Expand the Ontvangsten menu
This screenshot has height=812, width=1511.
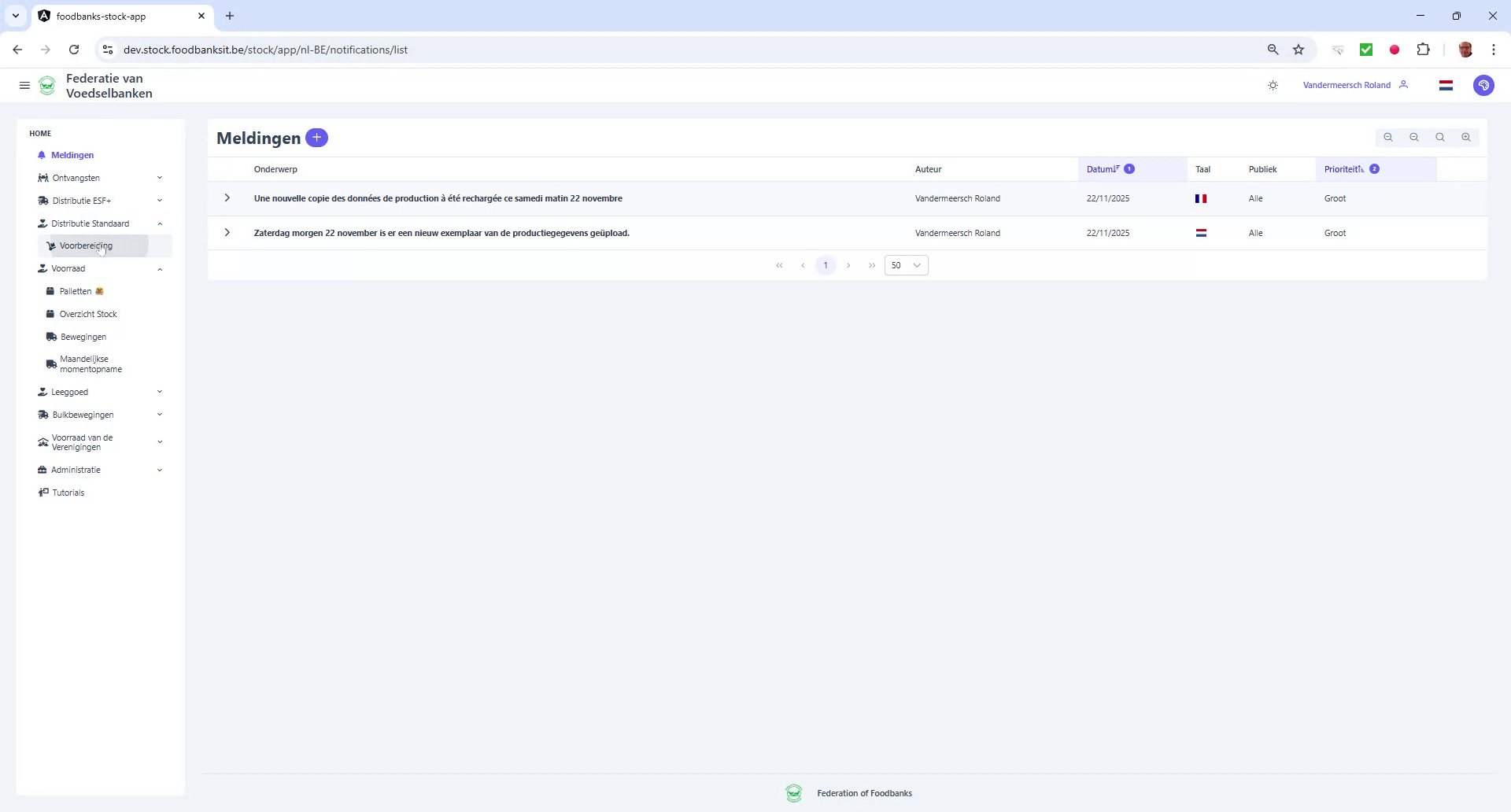(161, 178)
